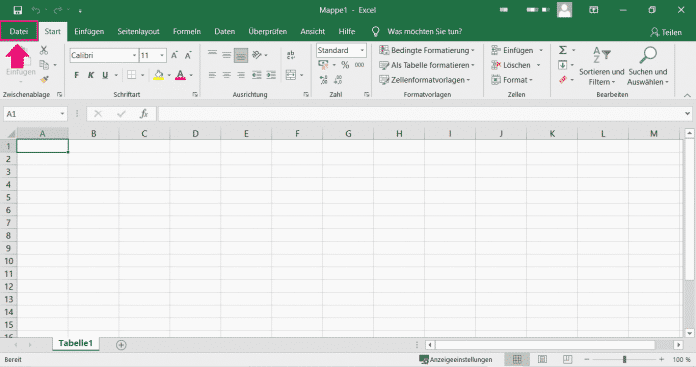
Task: Increase indent icon
Action: [x=271, y=75]
